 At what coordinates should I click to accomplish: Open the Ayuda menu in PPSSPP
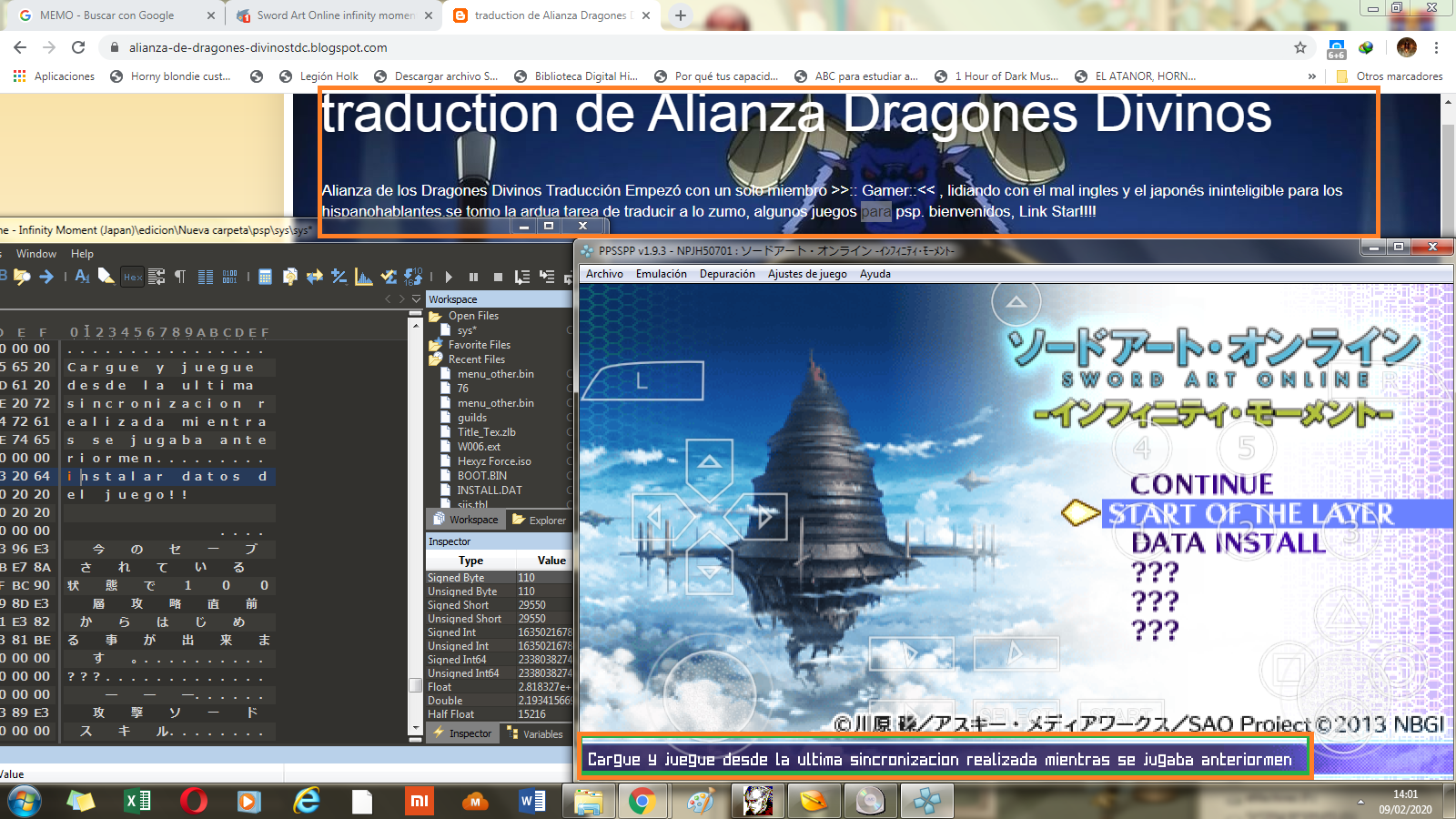pos(875,274)
